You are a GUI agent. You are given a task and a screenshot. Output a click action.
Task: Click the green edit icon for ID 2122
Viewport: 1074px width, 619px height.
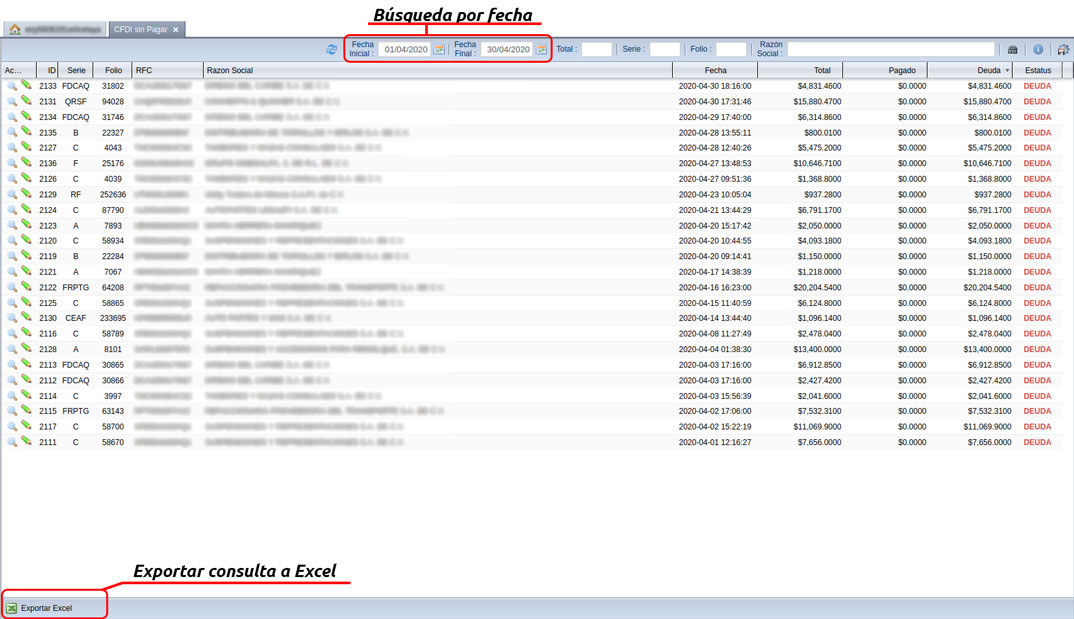click(x=26, y=287)
